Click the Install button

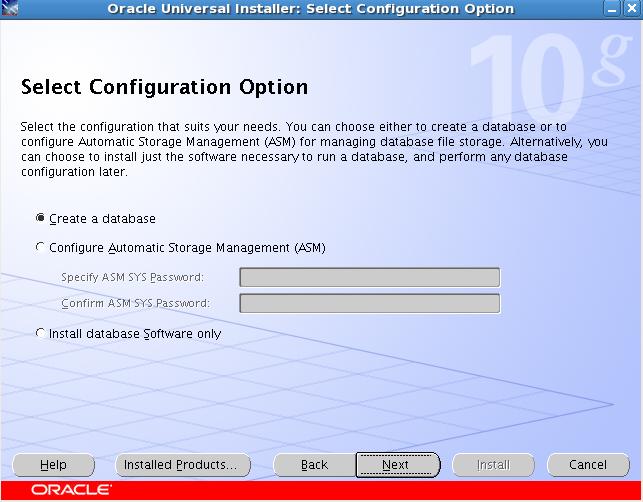[493, 465]
